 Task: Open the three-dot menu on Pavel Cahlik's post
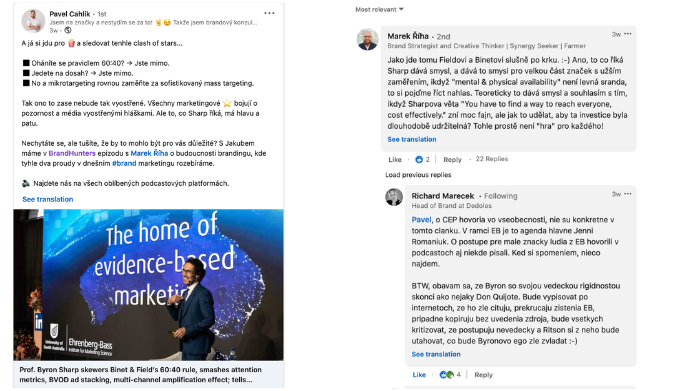269,13
